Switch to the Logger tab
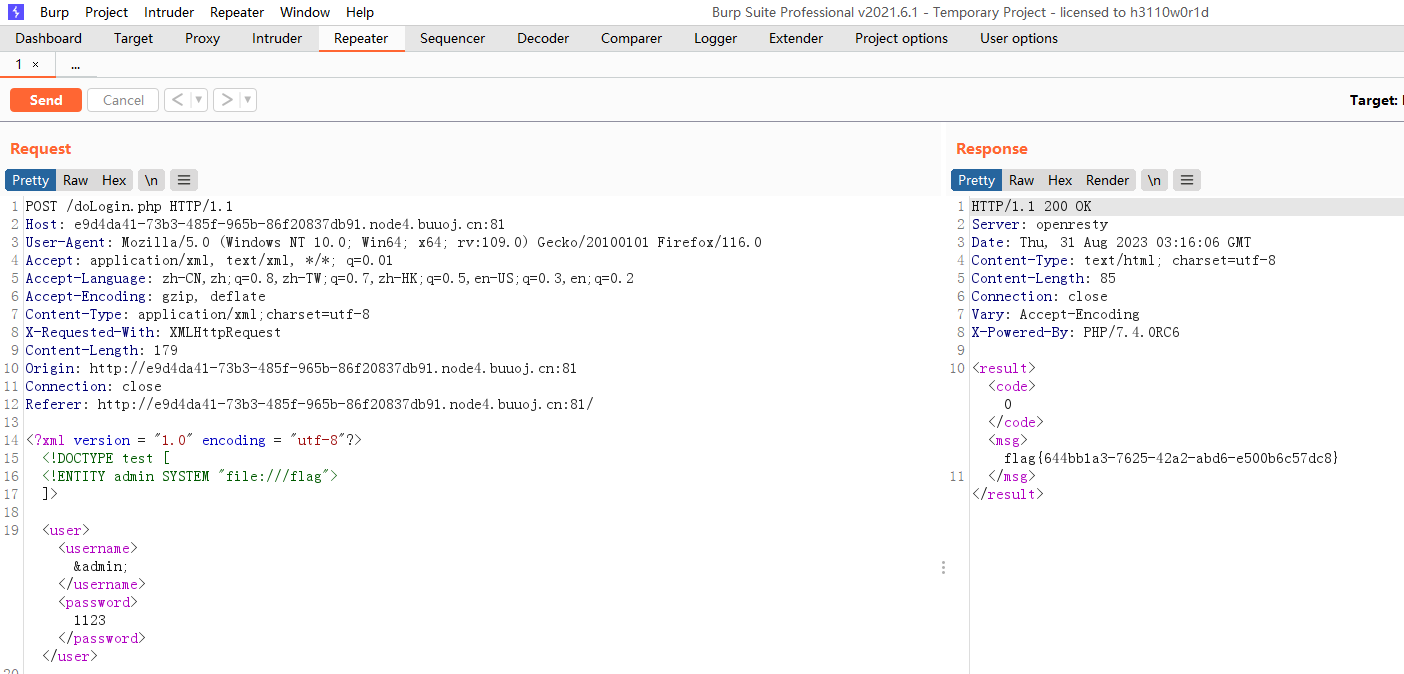The width and height of the screenshot is (1404, 674). pyautogui.click(x=715, y=38)
